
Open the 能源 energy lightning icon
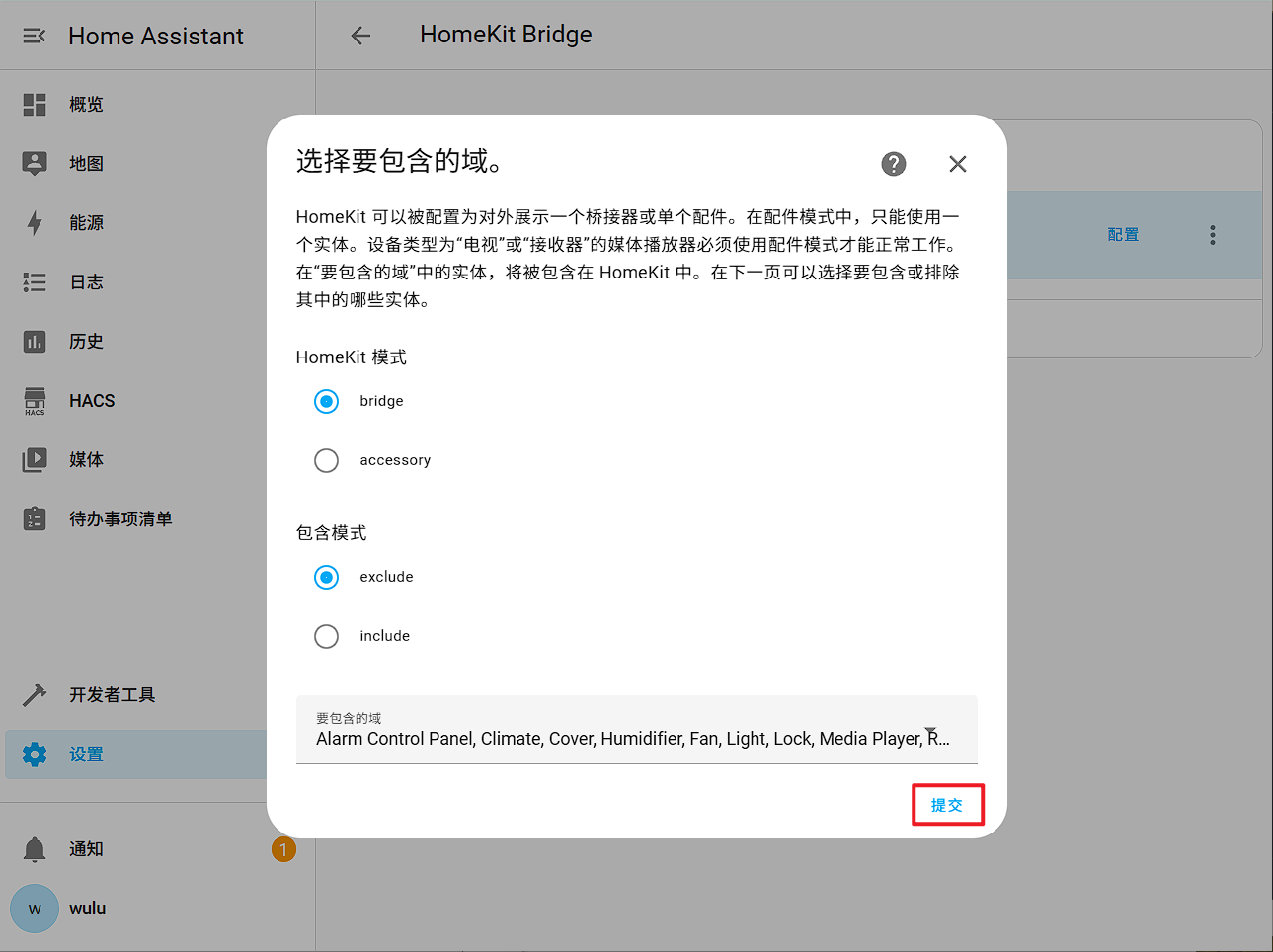(x=35, y=222)
